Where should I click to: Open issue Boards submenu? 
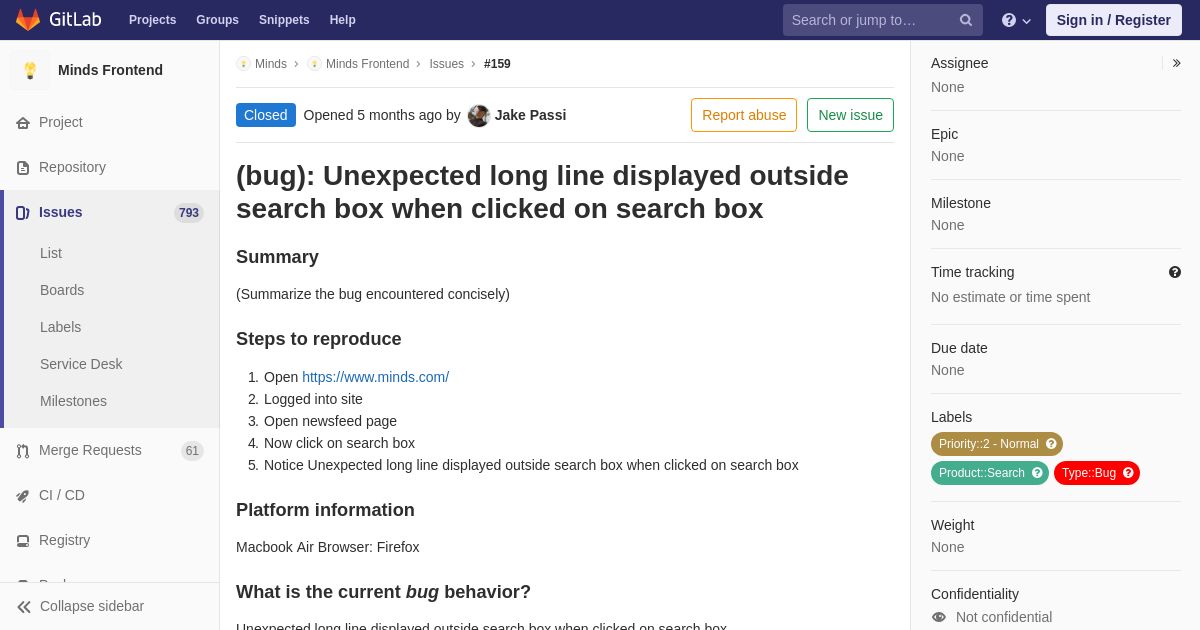pyautogui.click(x=62, y=290)
